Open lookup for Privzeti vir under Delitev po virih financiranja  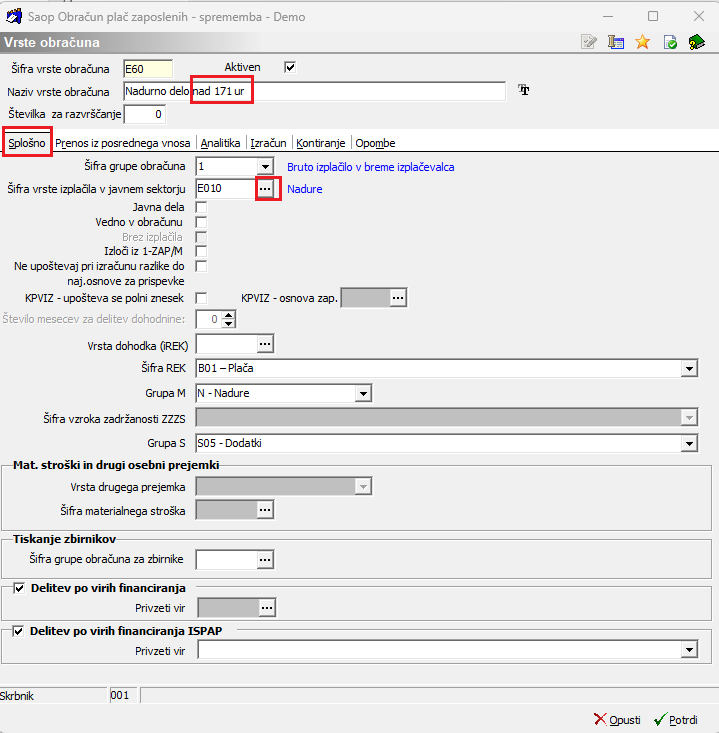(267, 608)
